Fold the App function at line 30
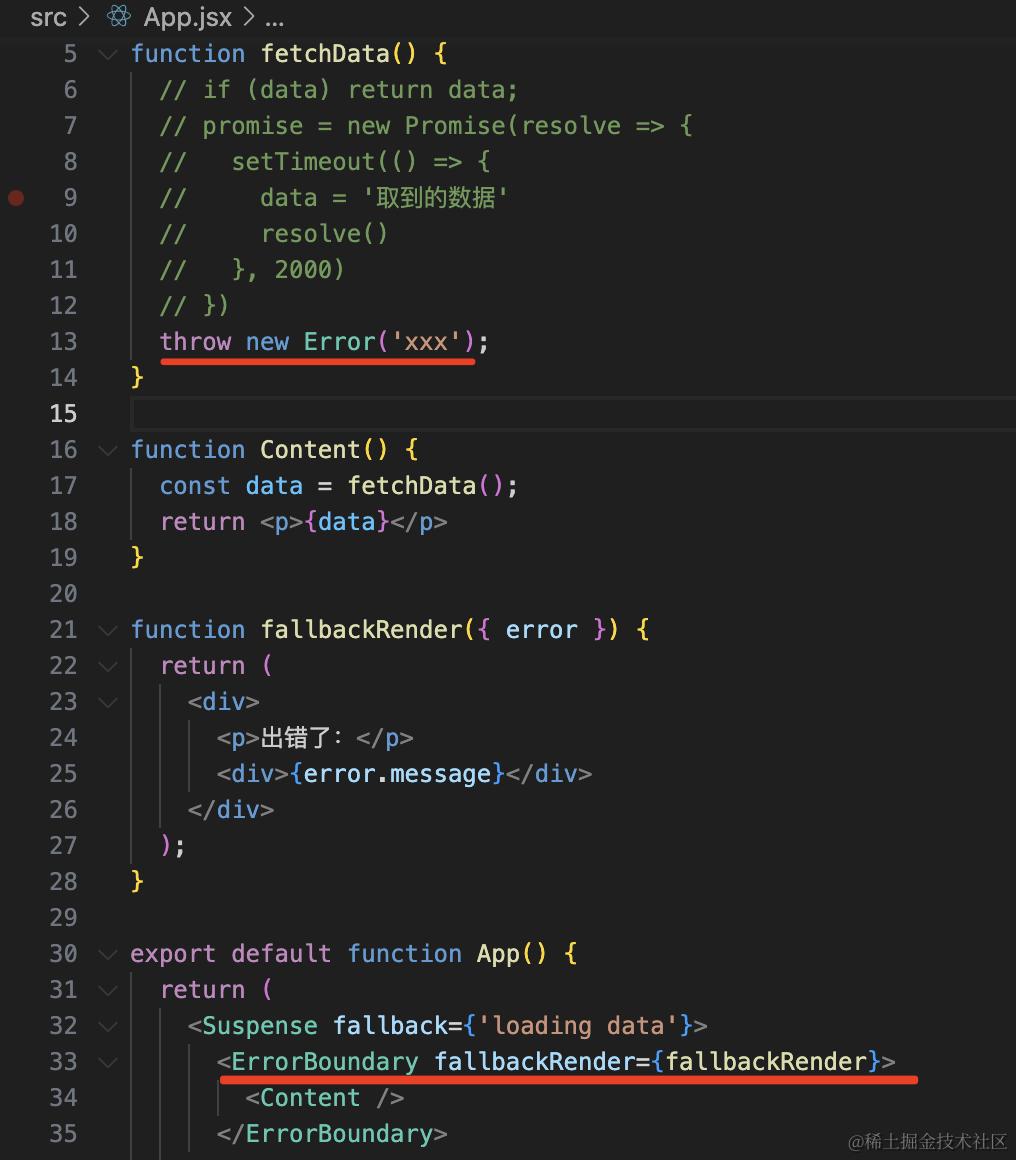Screen dimensions: 1016x1160 (x=108, y=954)
